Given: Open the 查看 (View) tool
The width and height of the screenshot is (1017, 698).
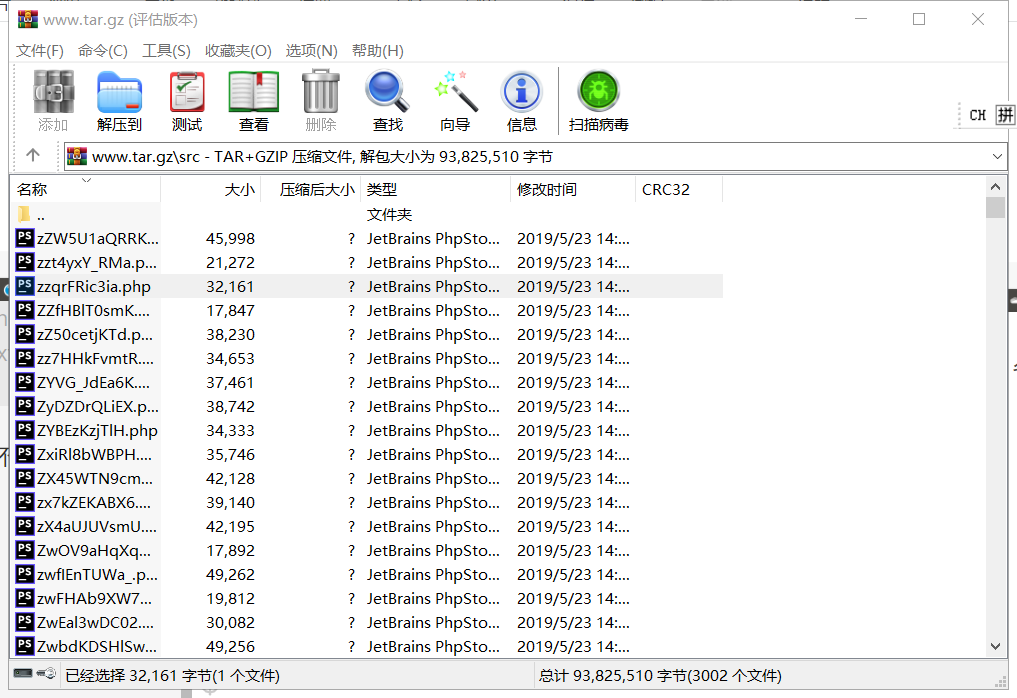Looking at the screenshot, I should pos(253,100).
